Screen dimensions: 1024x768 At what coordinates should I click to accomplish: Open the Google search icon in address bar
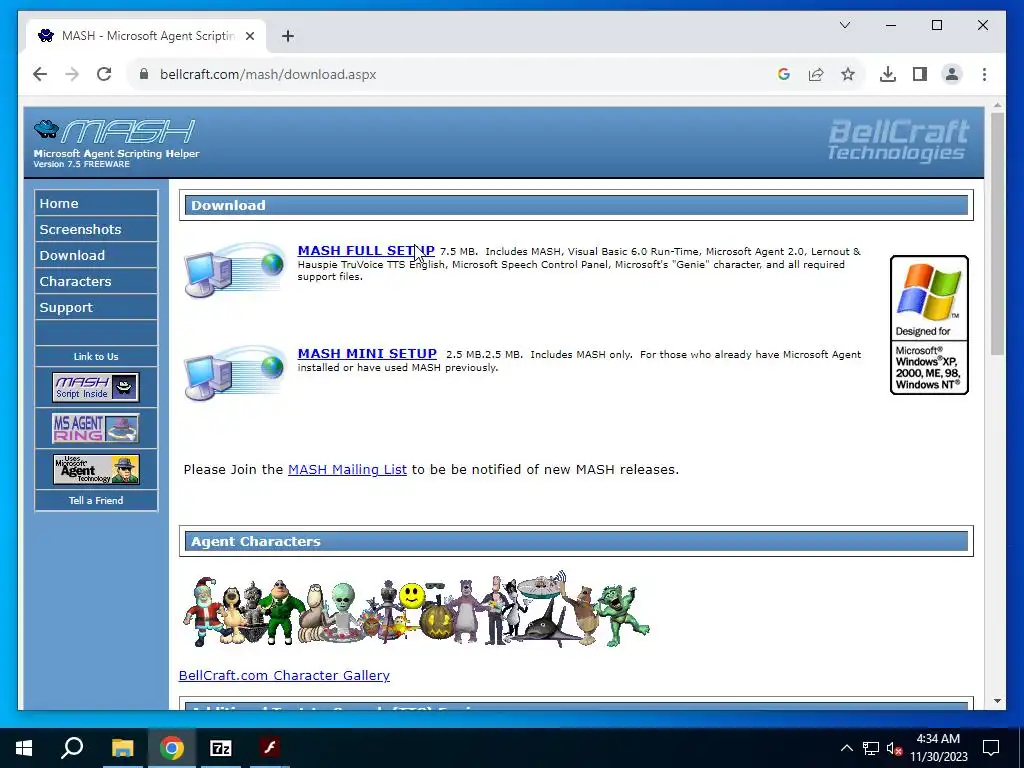click(x=784, y=74)
